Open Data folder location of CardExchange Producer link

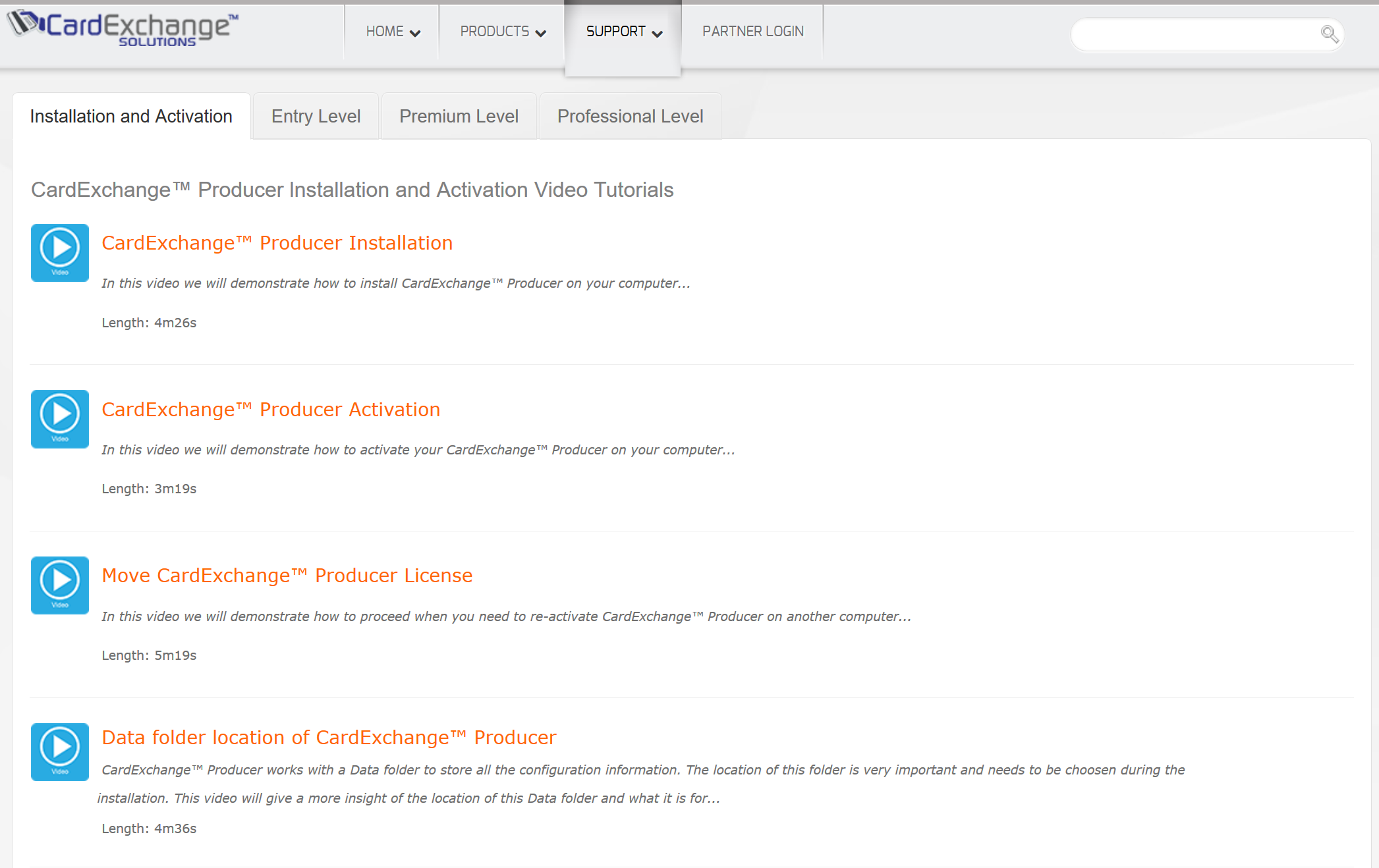tap(329, 738)
